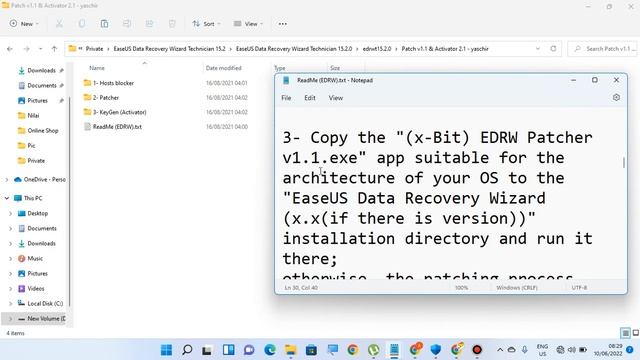Screen dimensions: 640x360
Task: Sort files by Name column header
Action: coord(97,68)
